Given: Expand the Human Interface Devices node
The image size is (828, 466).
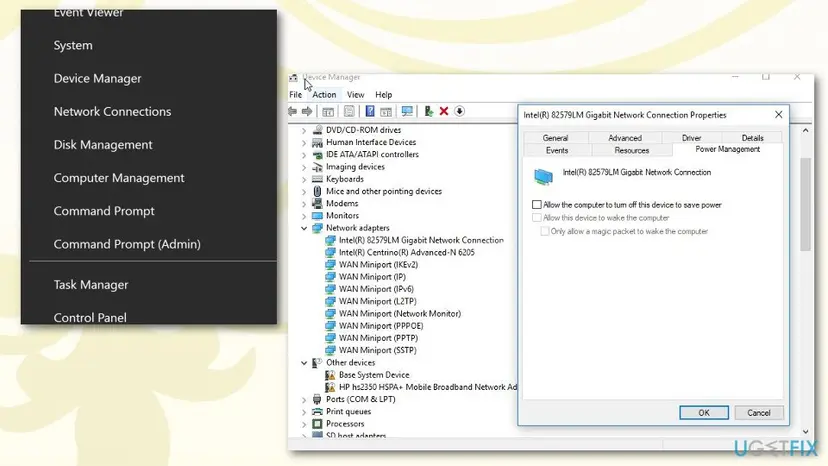Looking at the screenshot, I should coord(304,142).
